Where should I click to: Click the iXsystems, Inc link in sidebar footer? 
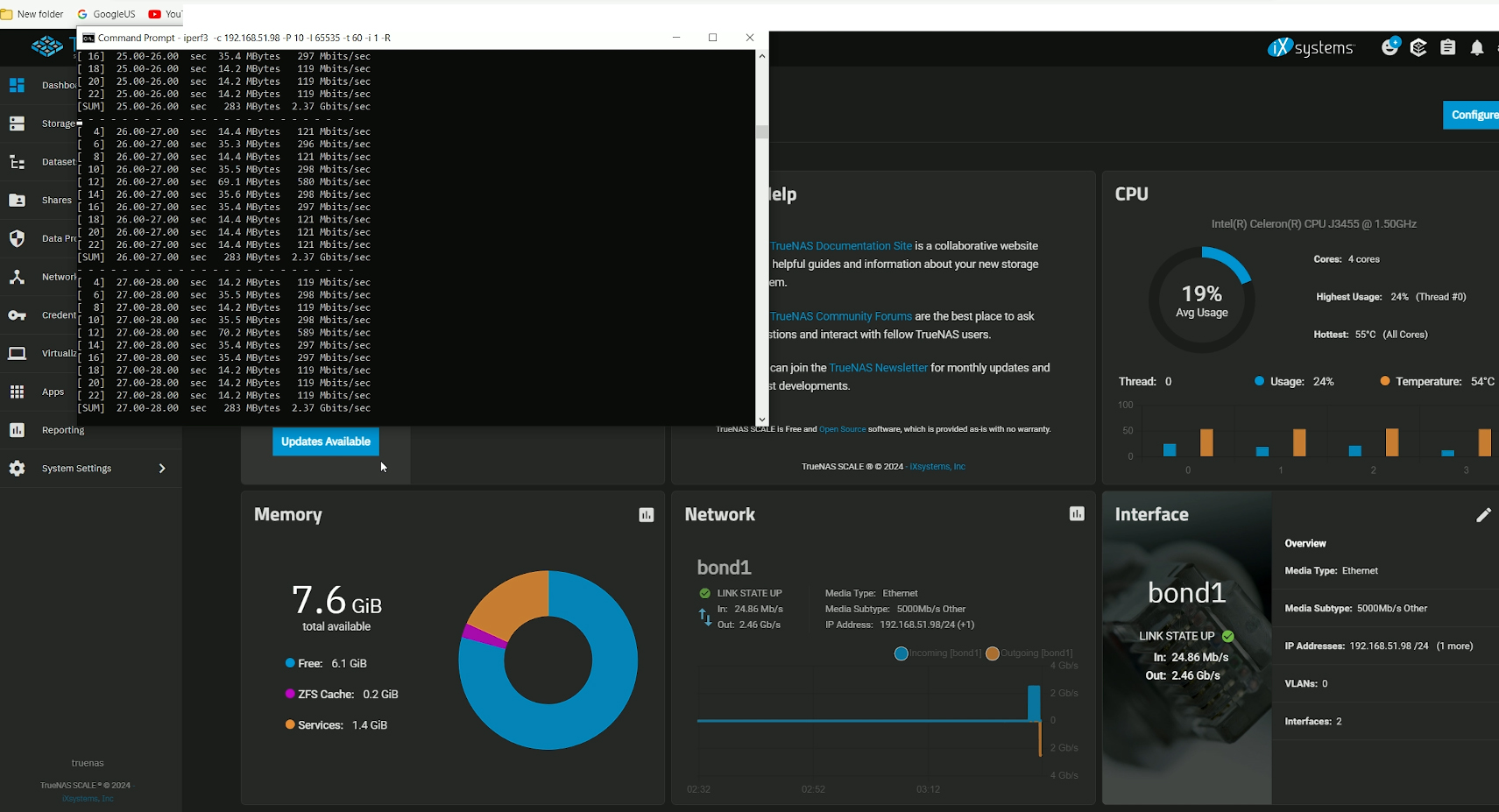click(x=88, y=799)
